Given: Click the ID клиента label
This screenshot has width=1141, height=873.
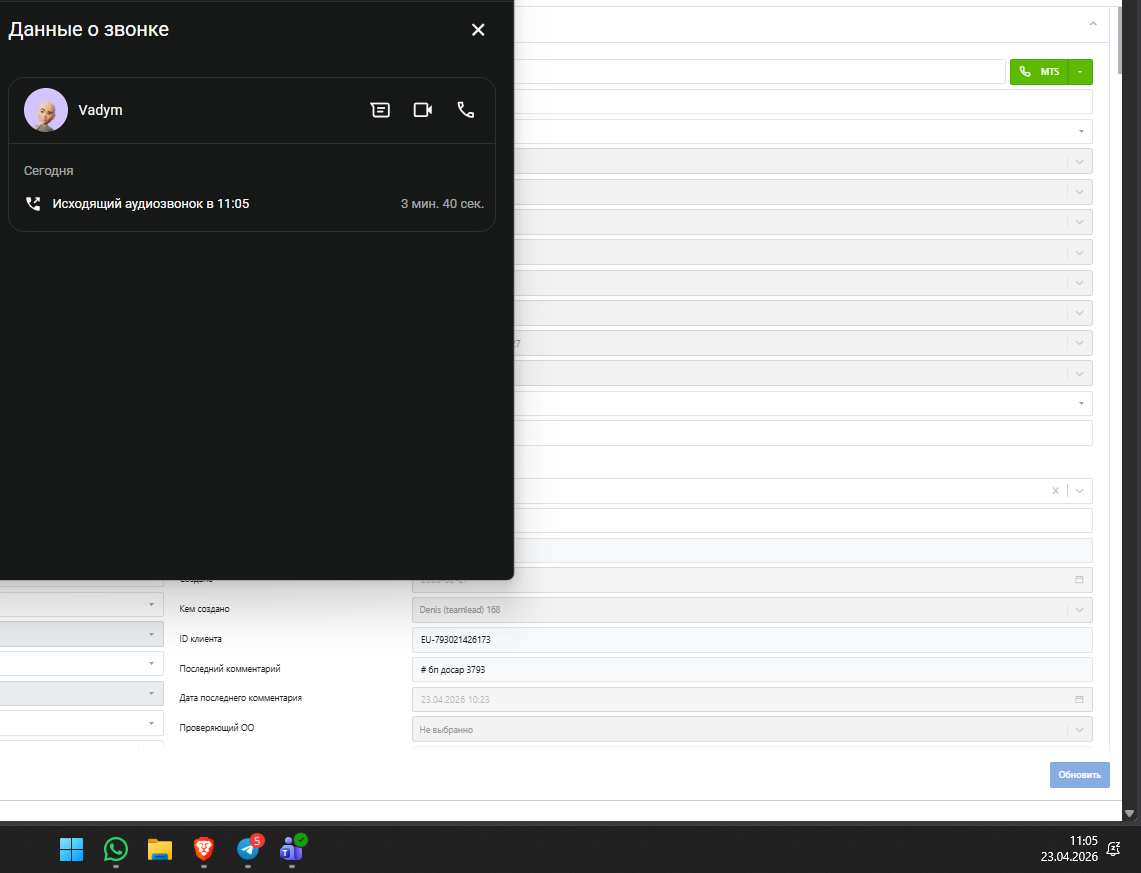Looking at the screenshot, I should point(200,639).
